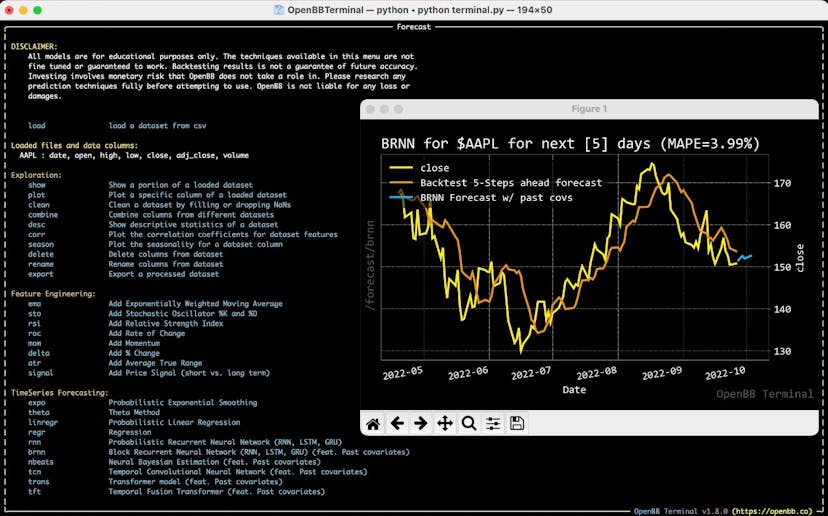
Task: Click the 'sto' feature engineering command
Action: coord(35,314)
